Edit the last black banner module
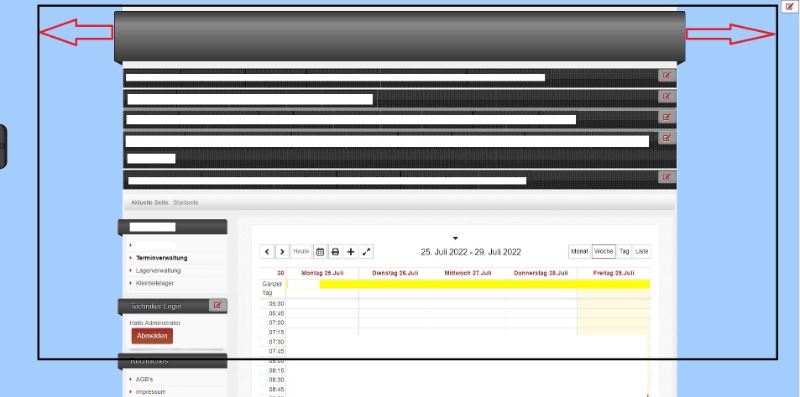 tap(666, 177)
